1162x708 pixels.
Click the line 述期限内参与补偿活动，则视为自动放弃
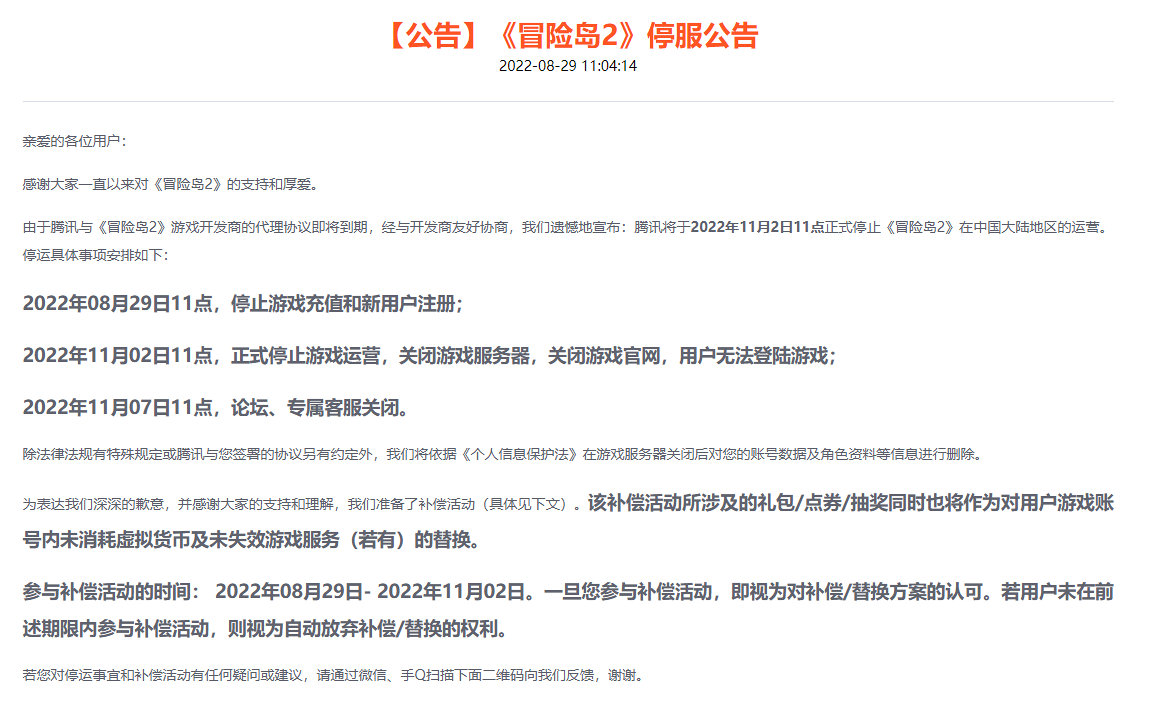(x=267, y=629)
